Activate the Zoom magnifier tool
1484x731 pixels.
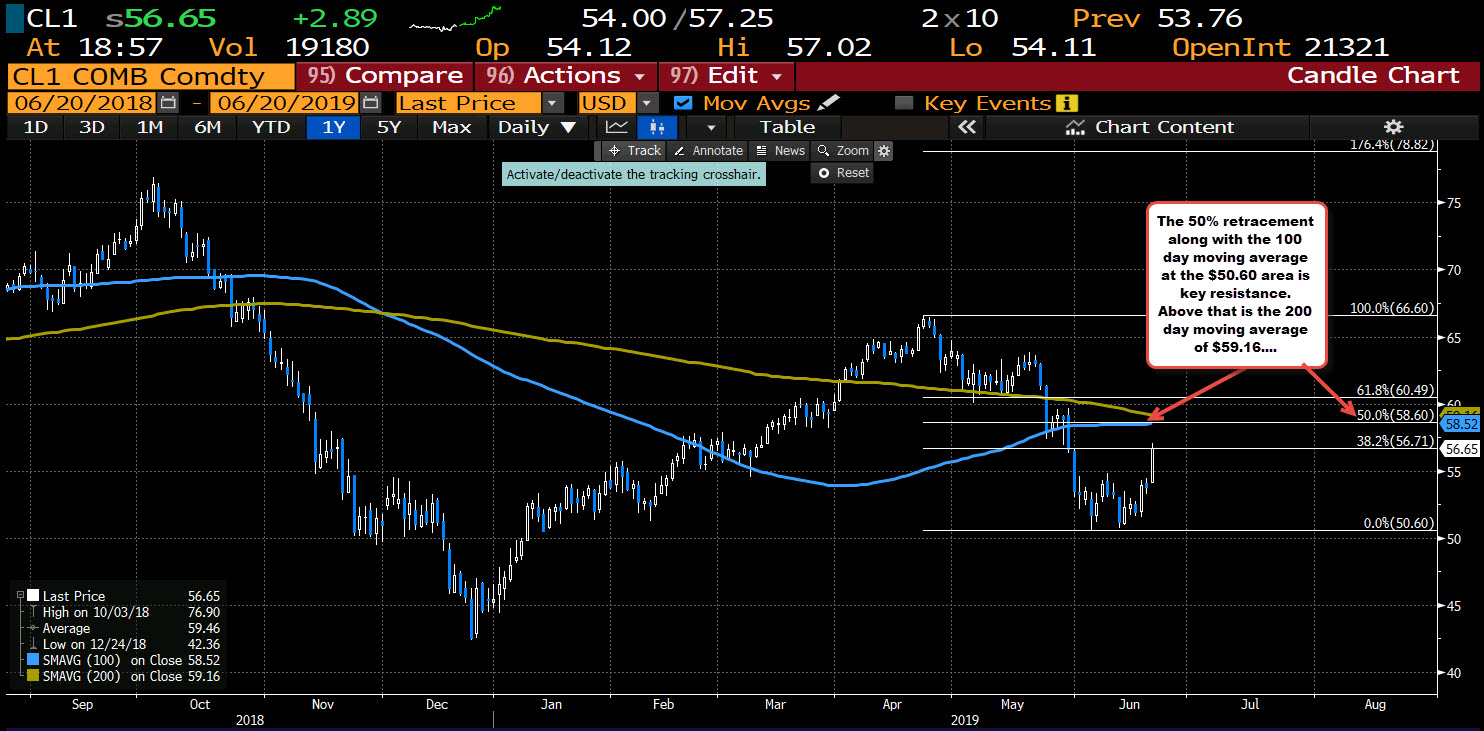pos(843,151)
